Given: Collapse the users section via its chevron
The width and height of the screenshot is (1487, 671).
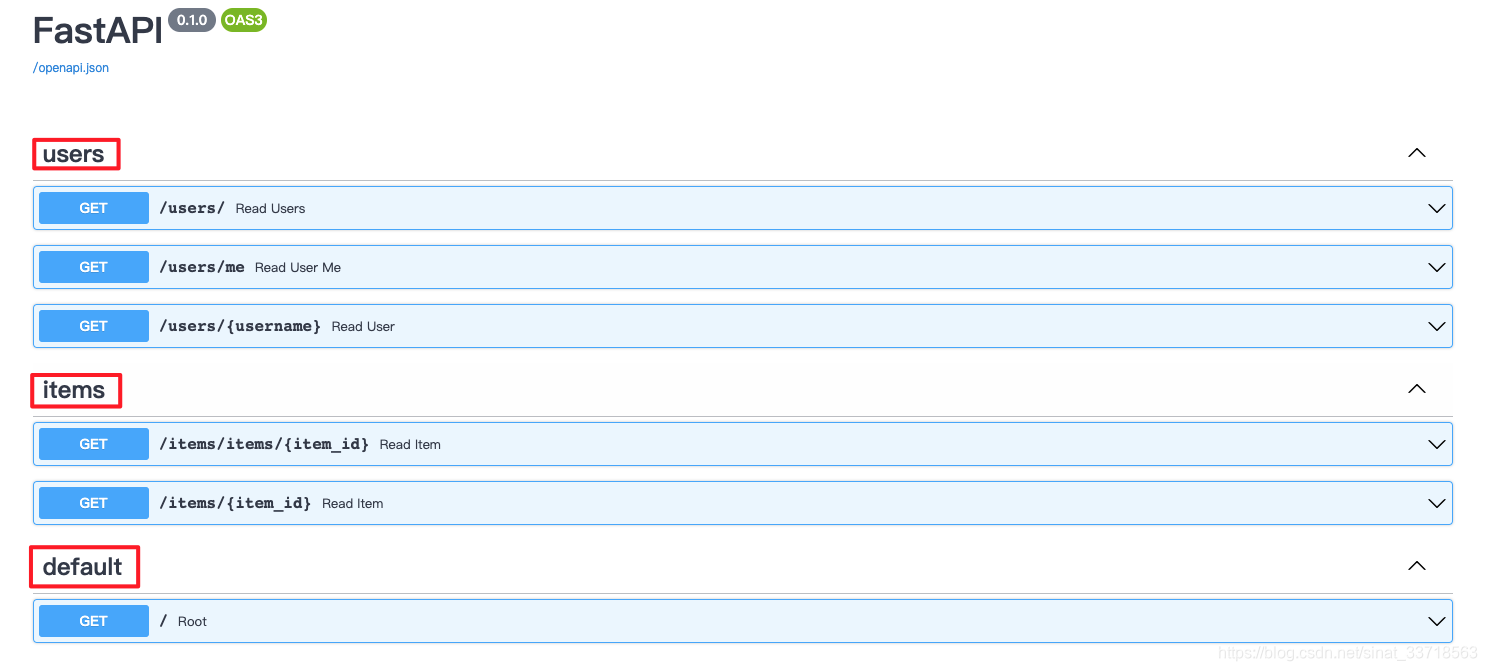Looking at the screenshot, I should (1416, 153).
